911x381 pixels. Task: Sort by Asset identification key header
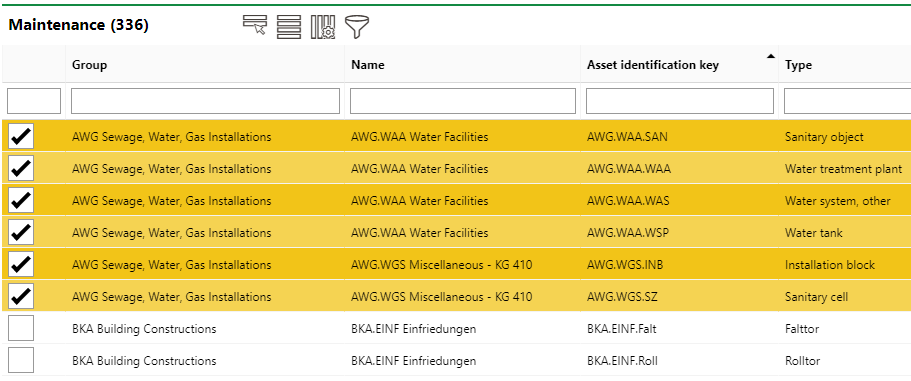(653, 64)
